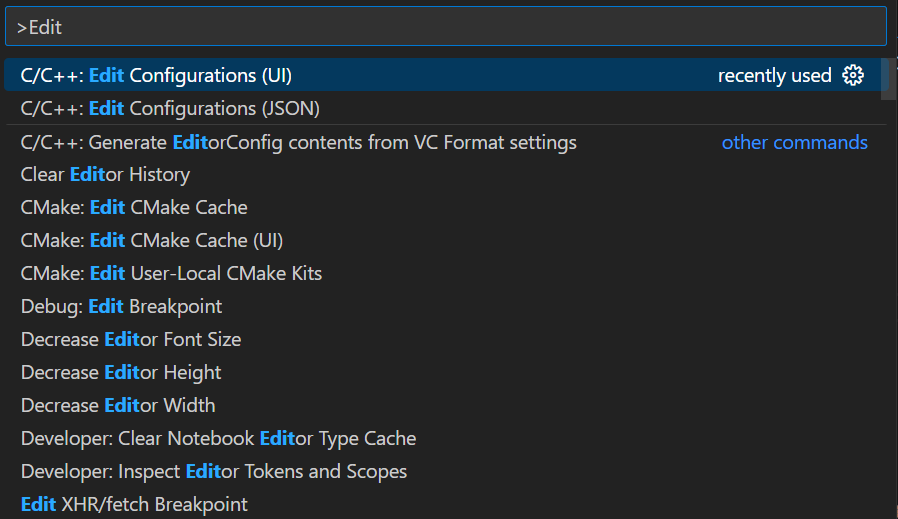Select Edit XHR/fetch Breakpoint command
Viewport: 898px width, 519px height.
[134, 504]
